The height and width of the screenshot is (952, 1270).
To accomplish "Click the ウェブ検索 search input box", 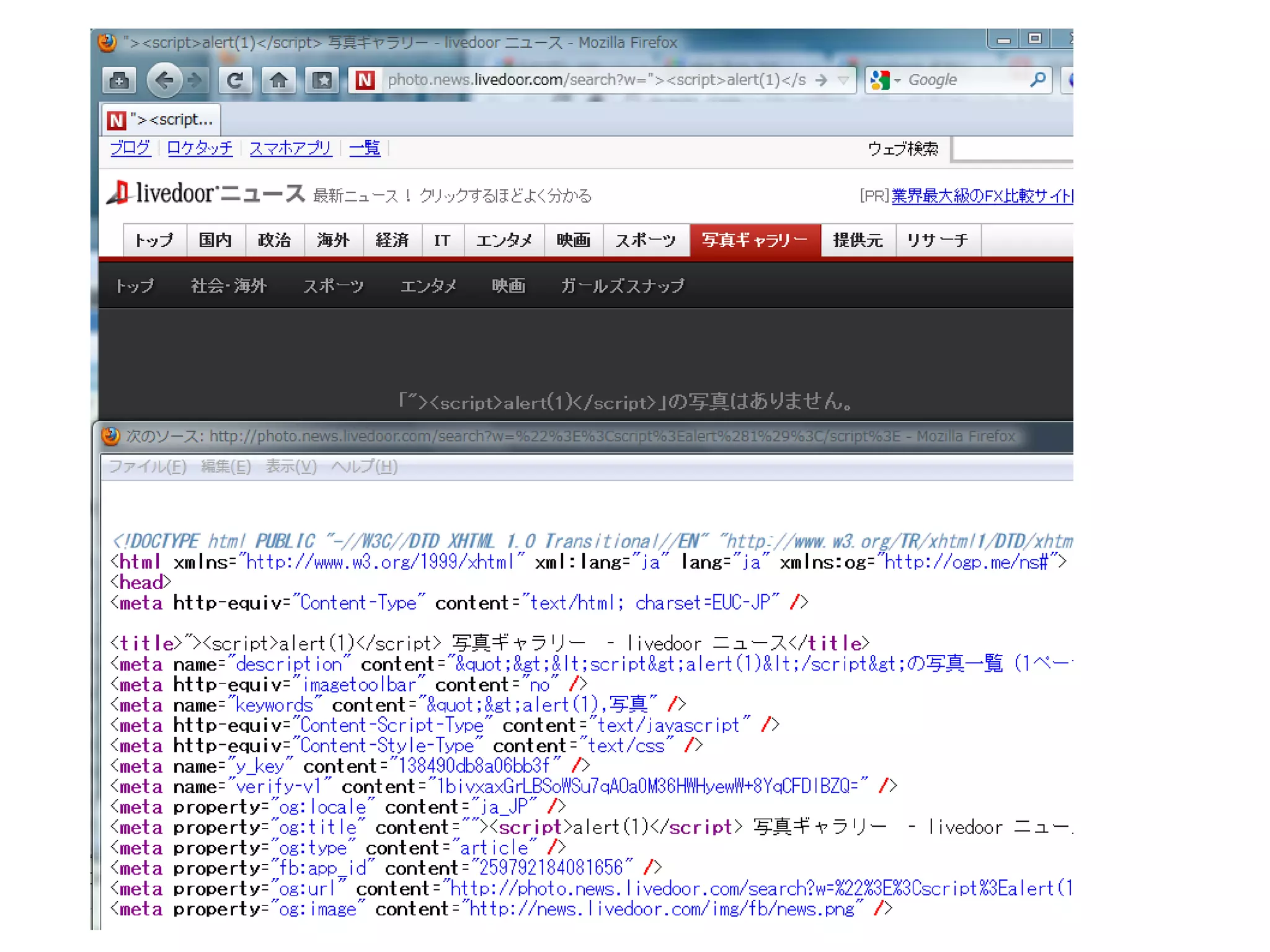I will point(1013,149).
